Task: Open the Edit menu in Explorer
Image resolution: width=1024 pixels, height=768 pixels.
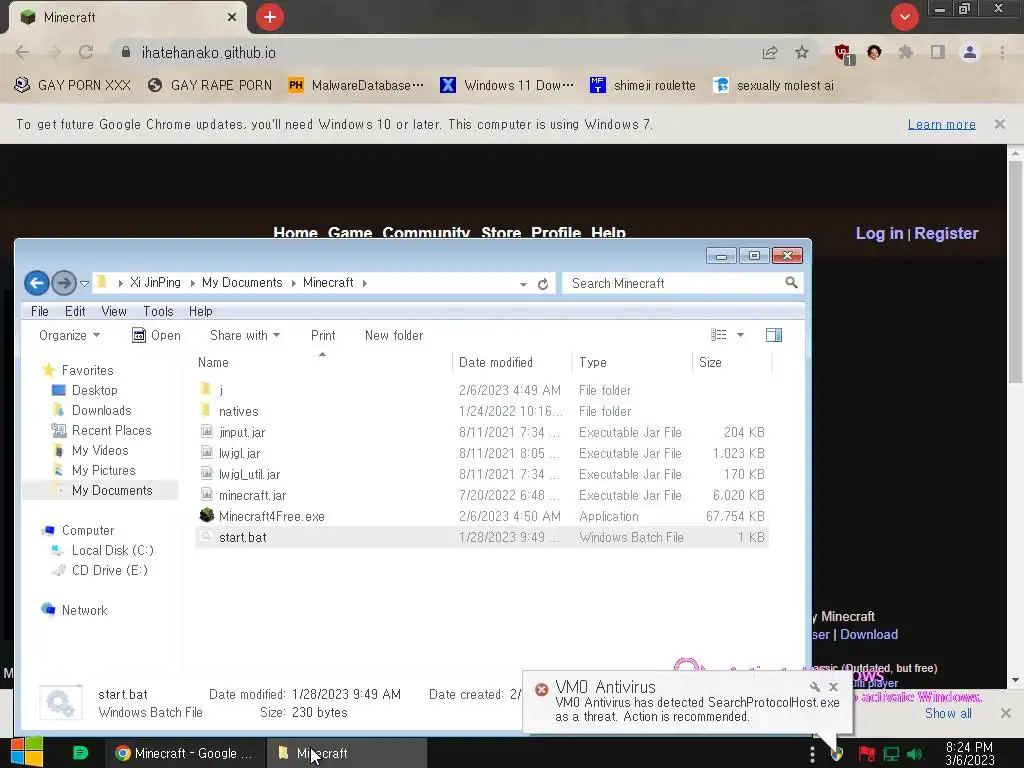Action: pos(75,312)
